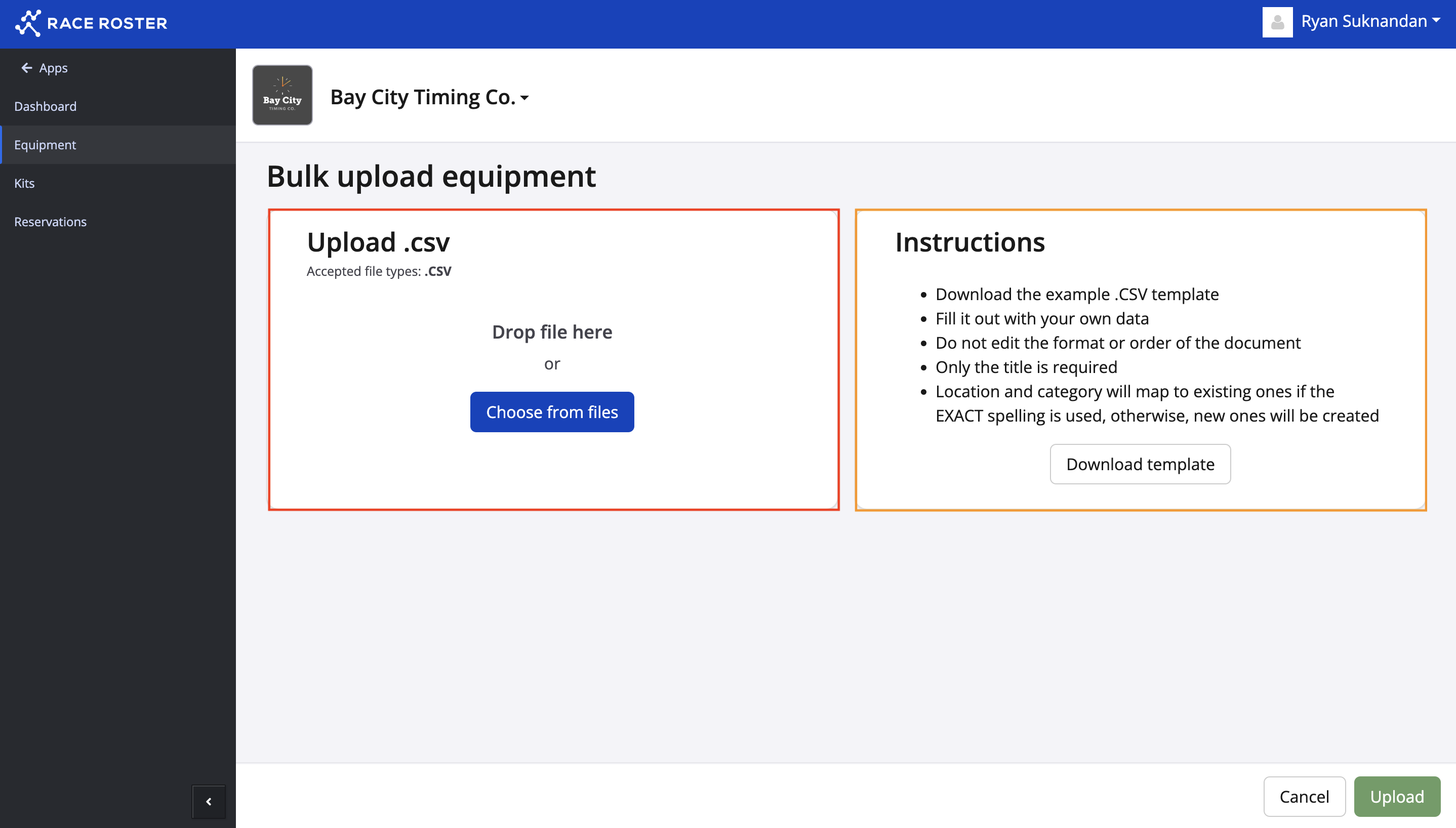
Task: Click the Bulk upload equipment title
Action: (x=431, y=176)
